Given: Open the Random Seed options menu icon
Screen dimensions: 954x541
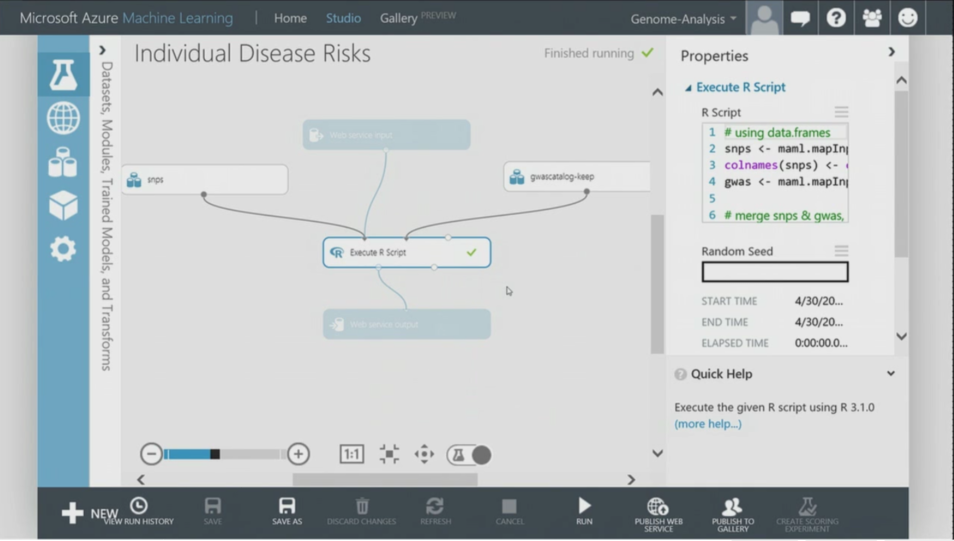Looking at the screenshot, I should click(x=841, y=251).
